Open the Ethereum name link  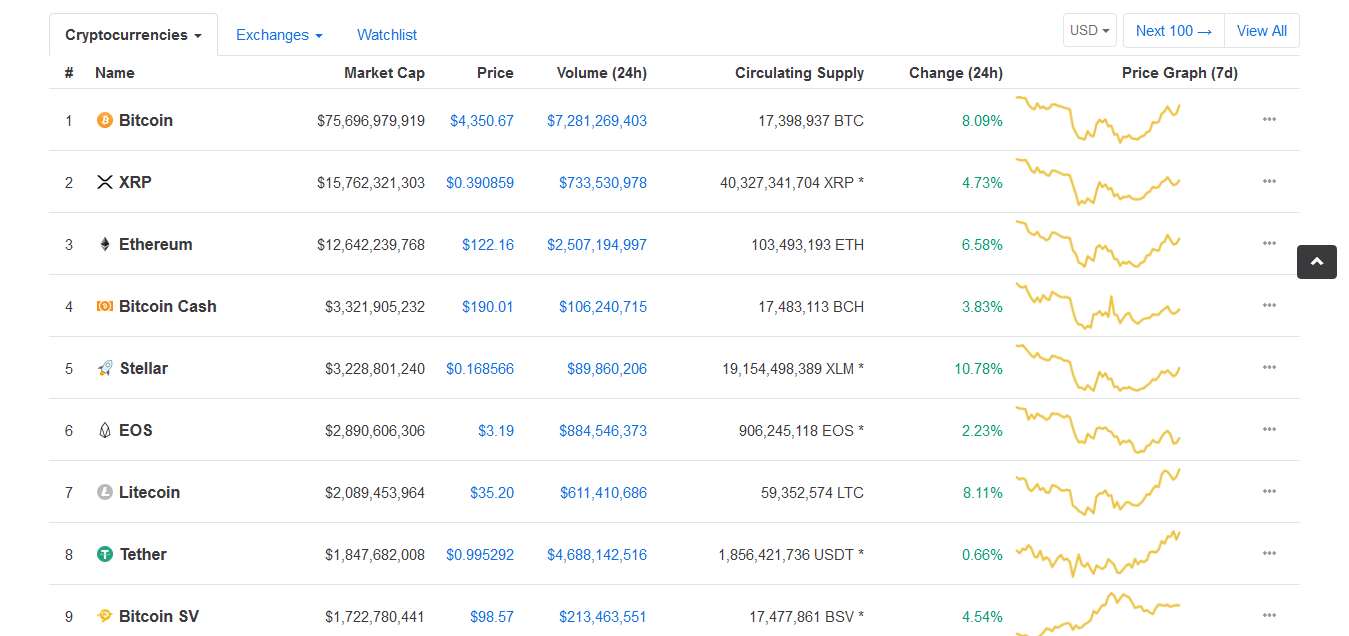click(156, 244)
